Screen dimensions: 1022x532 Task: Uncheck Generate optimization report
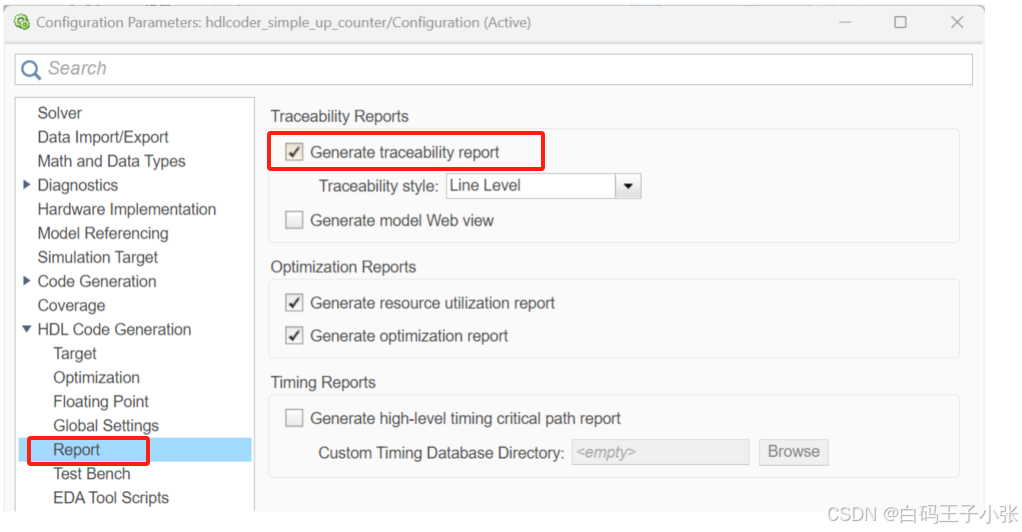(x=294, y=336)
